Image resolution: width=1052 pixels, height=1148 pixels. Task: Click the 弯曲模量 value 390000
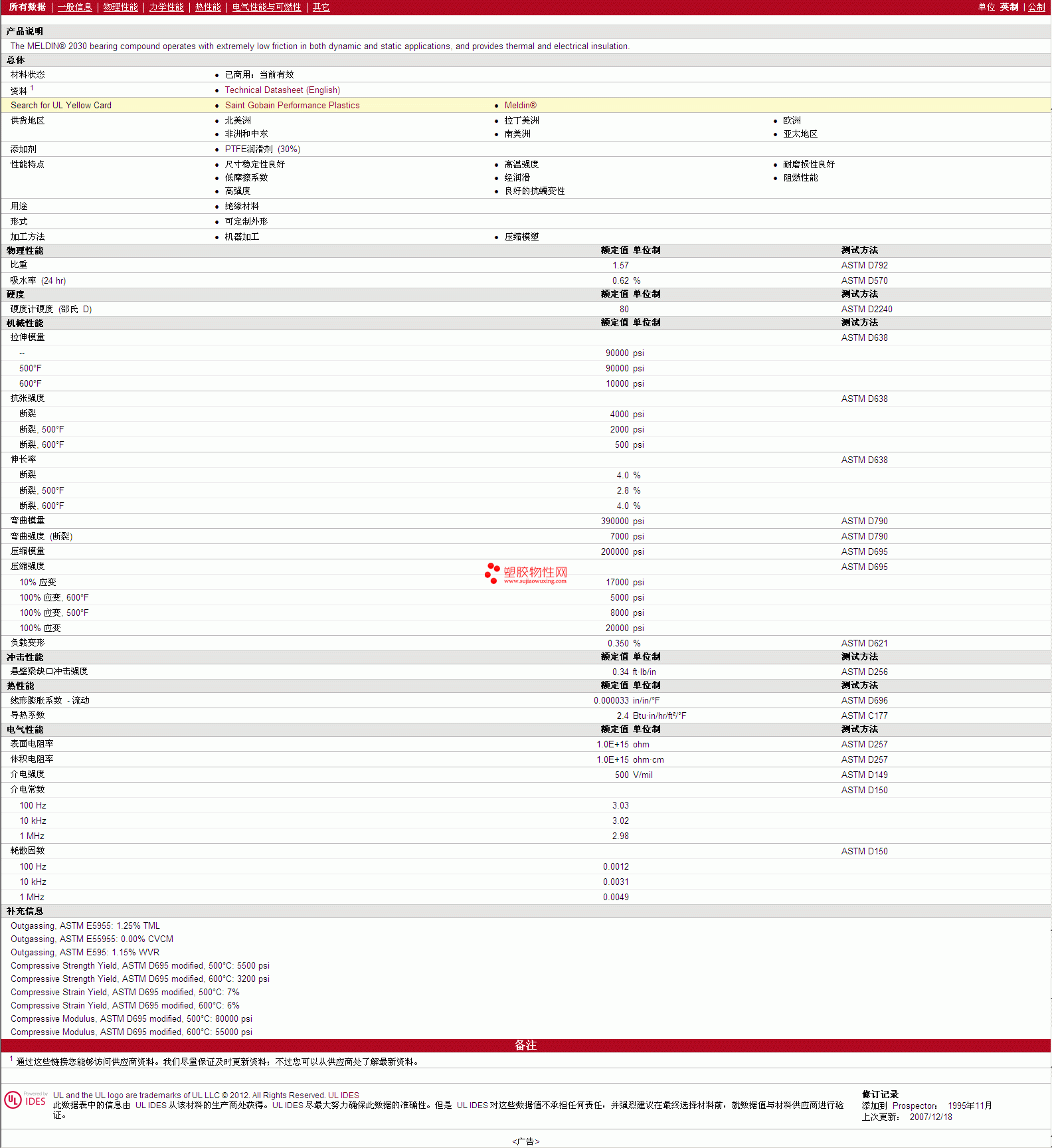point(614,521)
